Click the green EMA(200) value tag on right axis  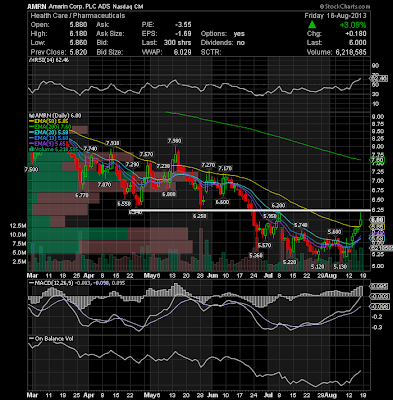coord(378,160)
